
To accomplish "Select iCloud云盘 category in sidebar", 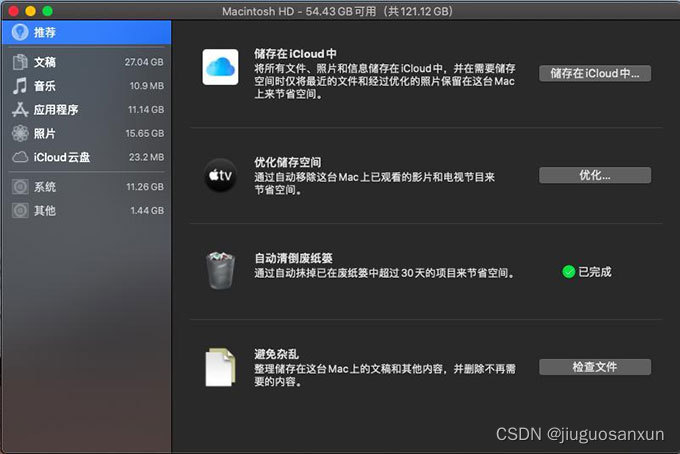I will (86, 157).
